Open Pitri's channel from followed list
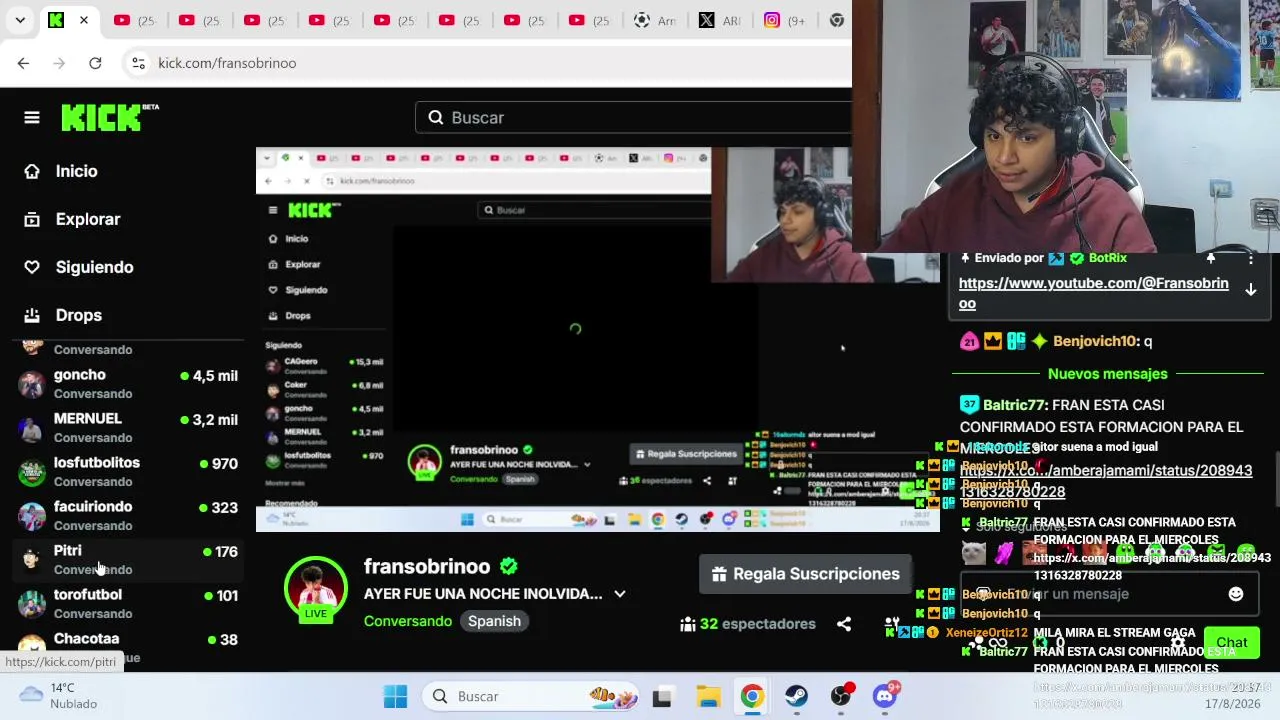Screen dimensions: 1280x720 tap(128, 560)
